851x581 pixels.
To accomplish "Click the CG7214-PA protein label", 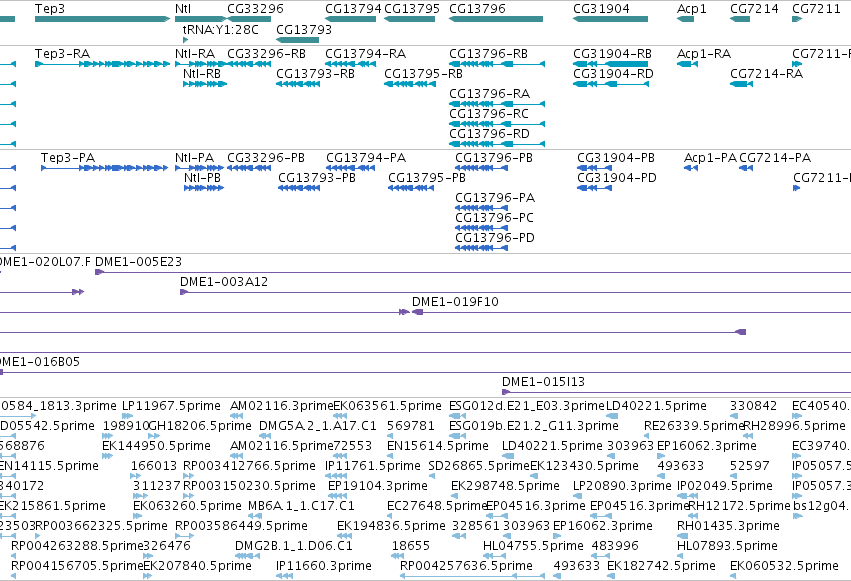I will click(x=775, y=158).
